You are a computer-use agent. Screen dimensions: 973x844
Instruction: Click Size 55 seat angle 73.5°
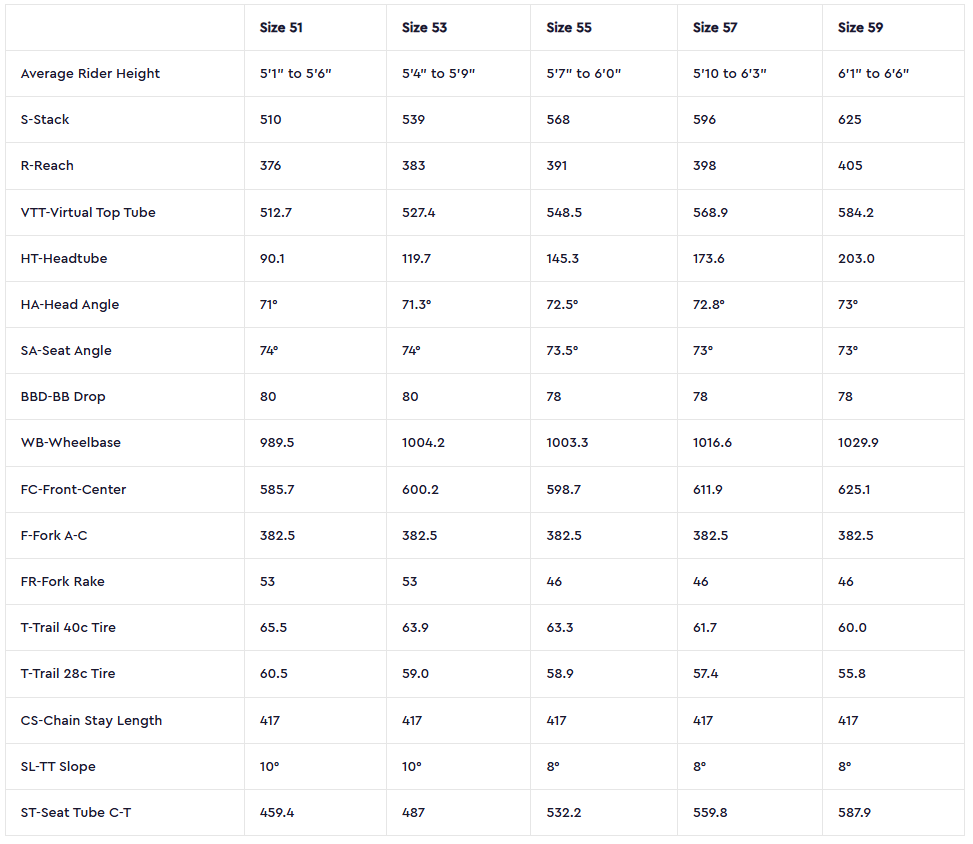(x=562, y=351)
